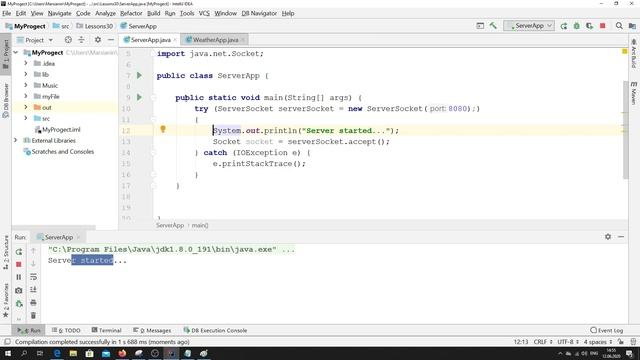Expand the .idea folder

[26, 63]
